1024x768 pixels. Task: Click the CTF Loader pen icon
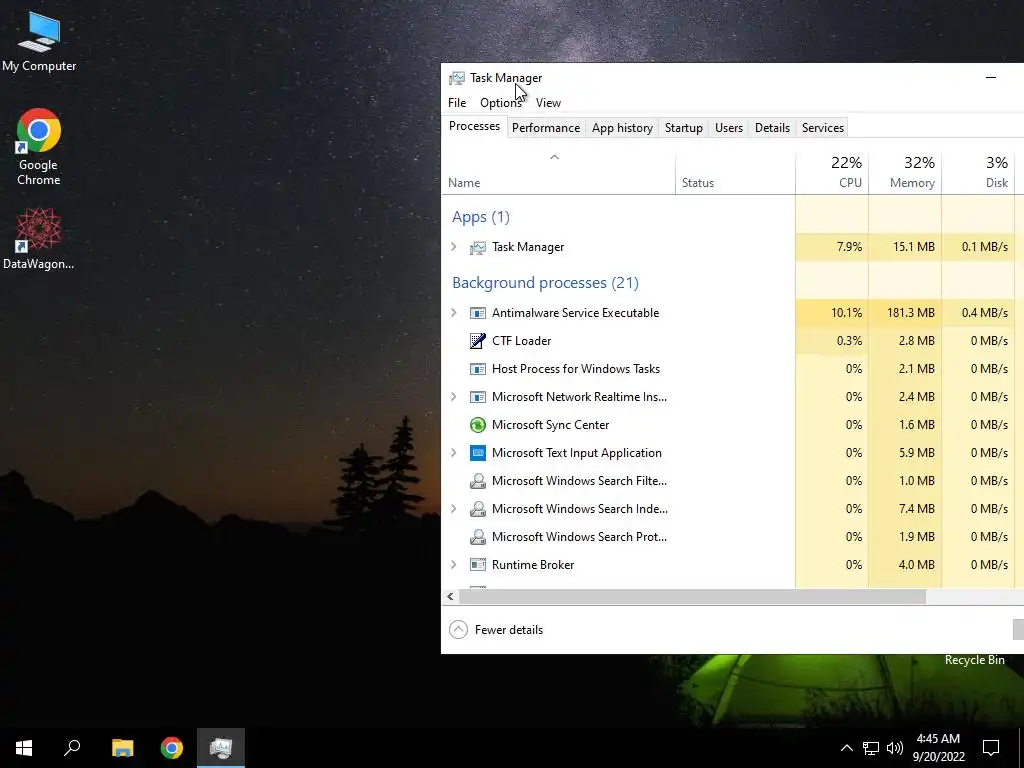pos(477,341)
